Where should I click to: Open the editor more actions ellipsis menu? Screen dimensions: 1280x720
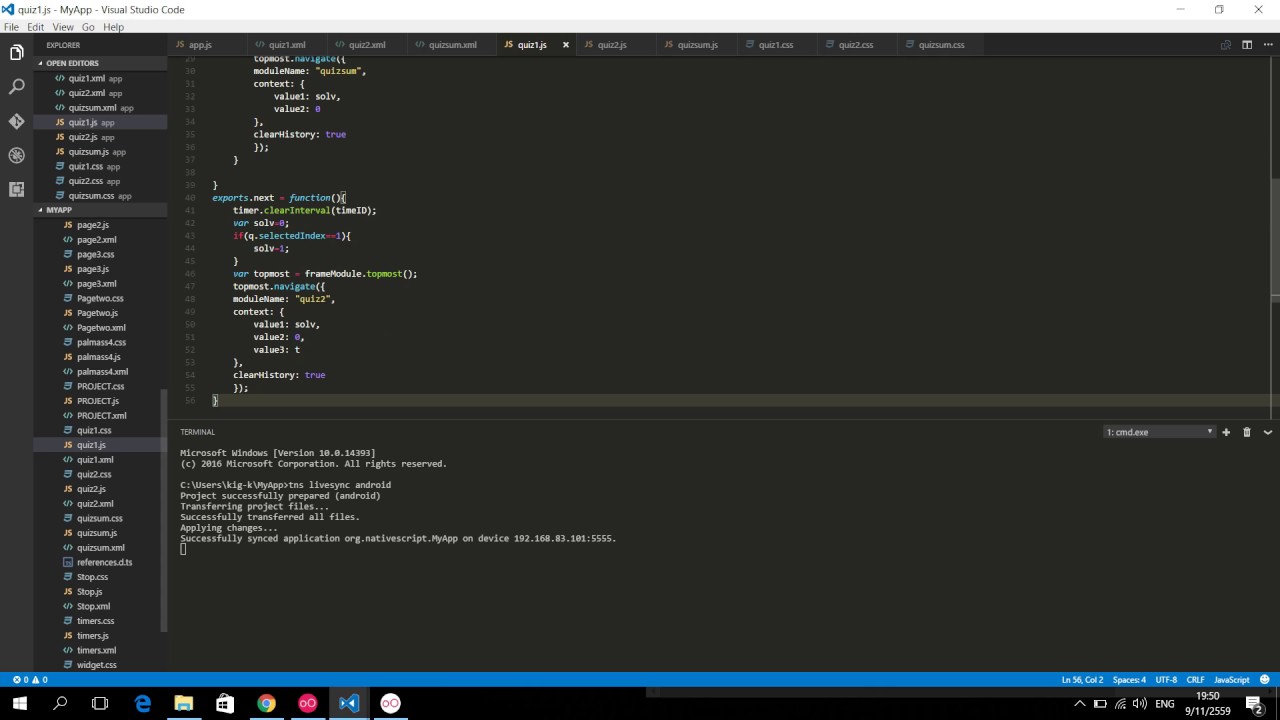[x=1267, y=45]
